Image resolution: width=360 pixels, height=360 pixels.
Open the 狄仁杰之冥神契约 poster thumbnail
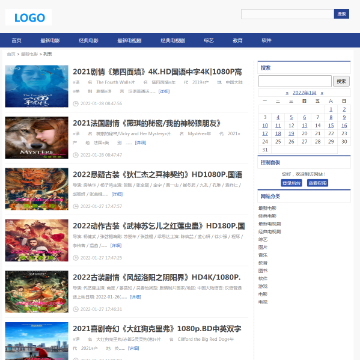click(37, 189)
